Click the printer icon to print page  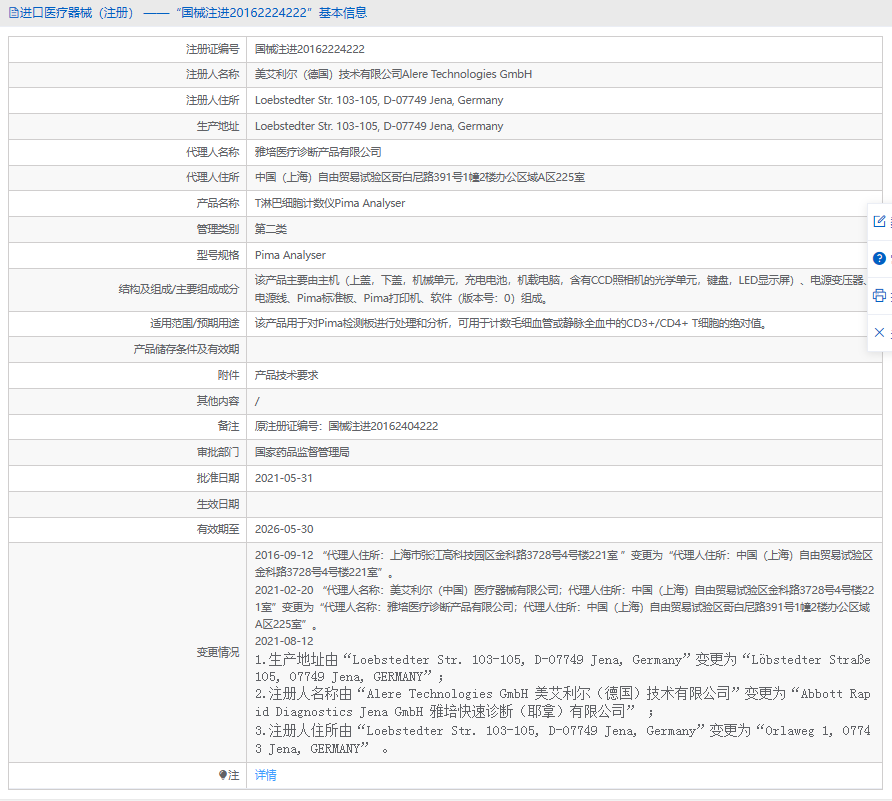click(880, 295)
